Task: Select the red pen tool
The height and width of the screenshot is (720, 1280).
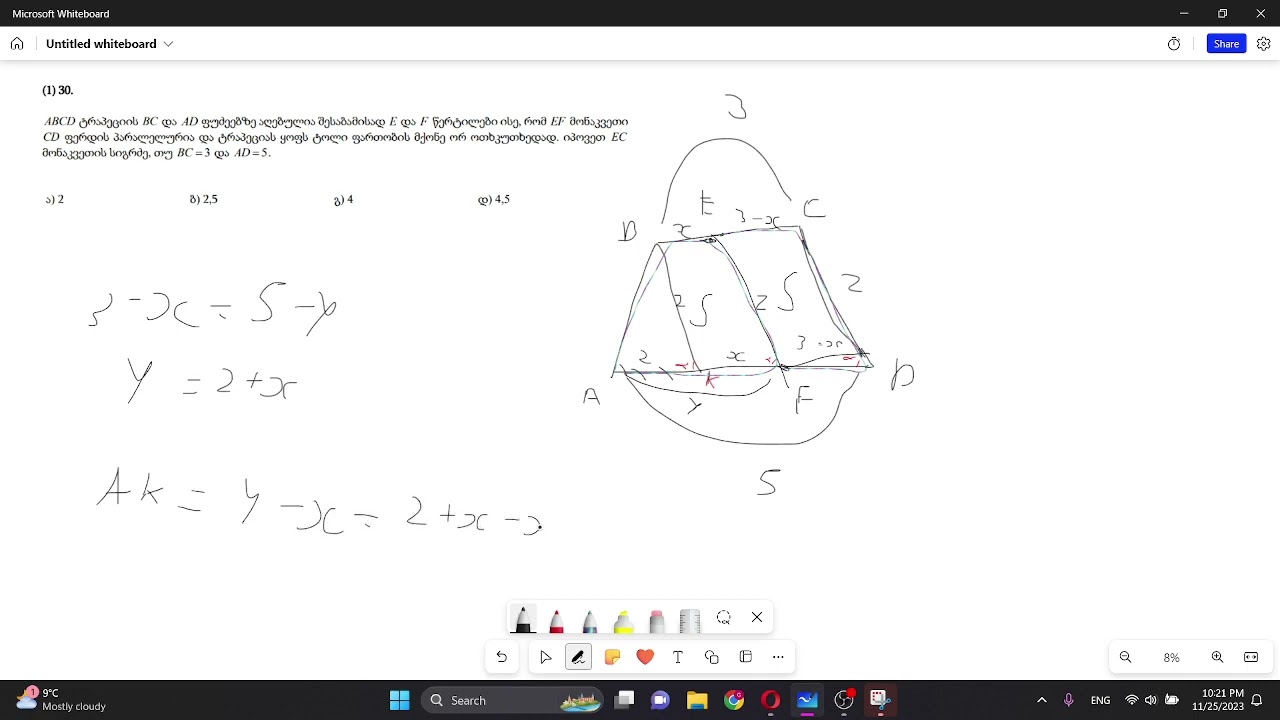Action: coord(556,619)
